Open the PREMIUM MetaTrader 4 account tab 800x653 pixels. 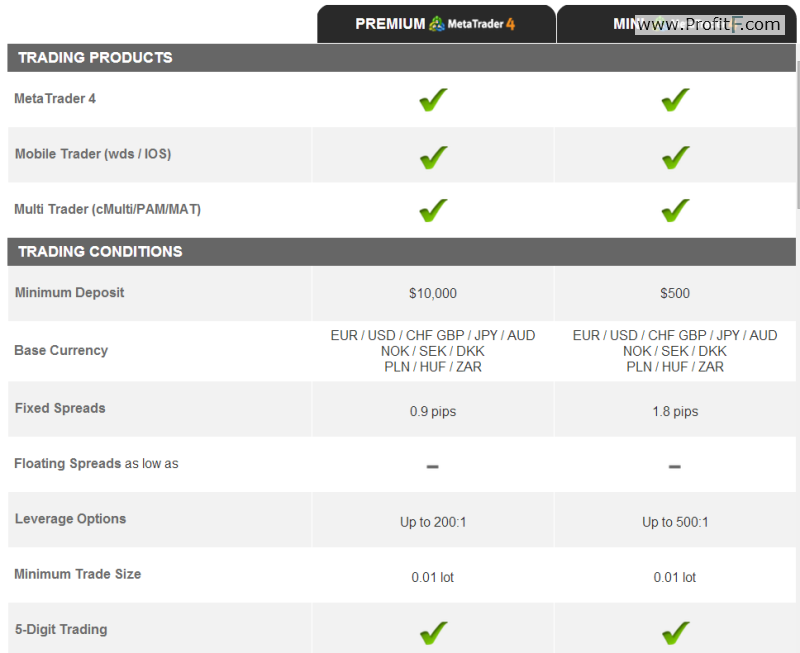436,24
